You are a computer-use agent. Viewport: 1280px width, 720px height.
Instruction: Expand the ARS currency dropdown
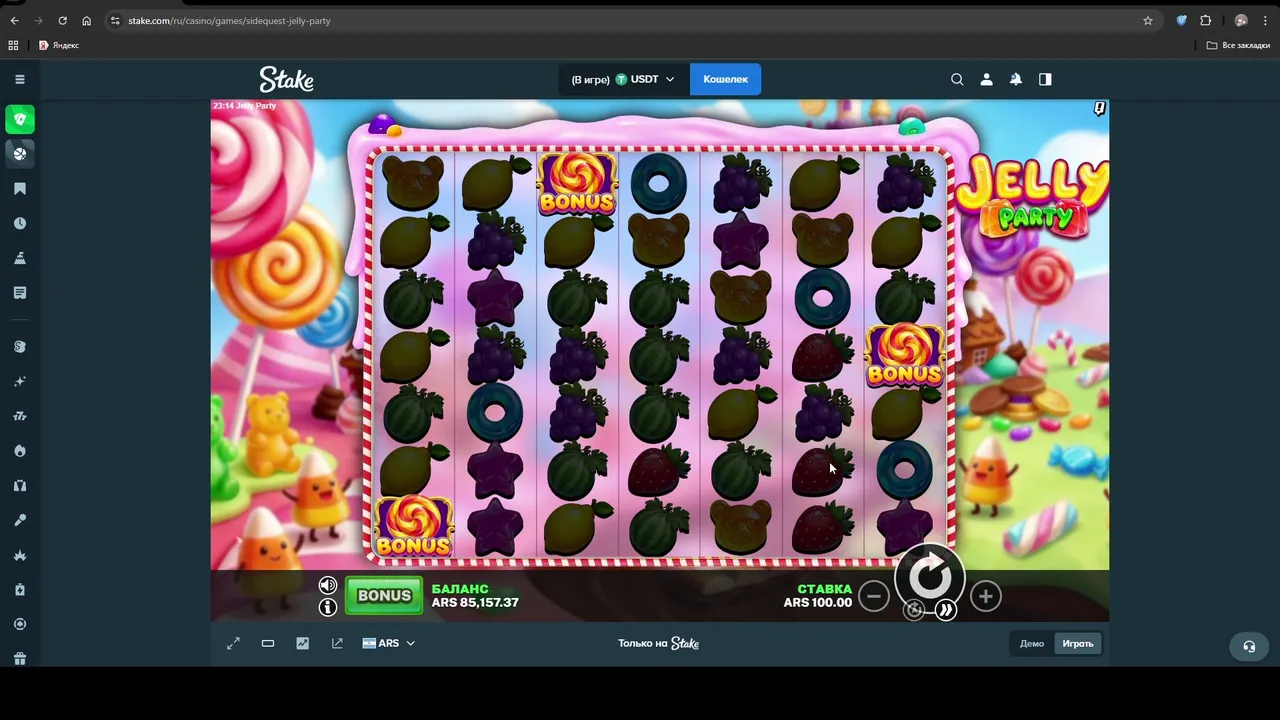point(389,643)
